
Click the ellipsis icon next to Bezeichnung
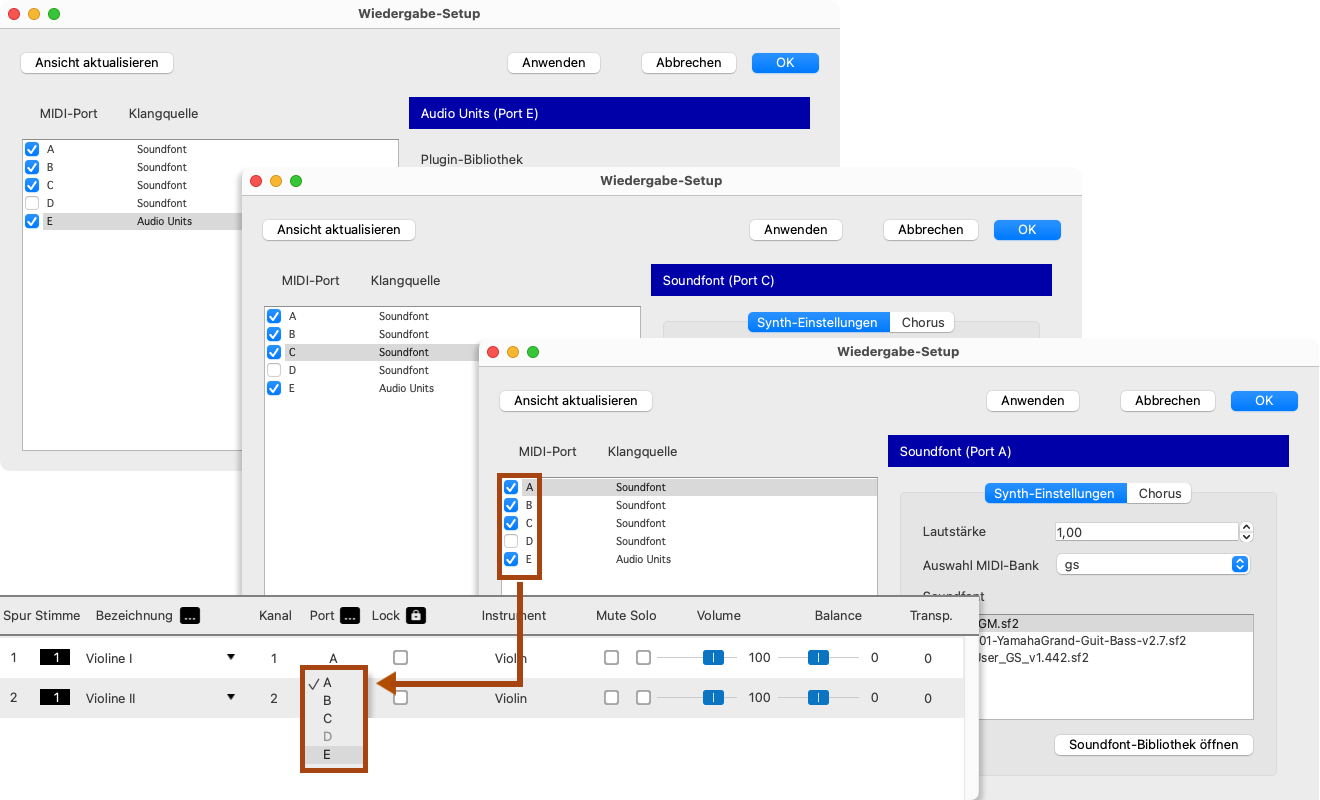pyautogui.click(x=190, y=616)
